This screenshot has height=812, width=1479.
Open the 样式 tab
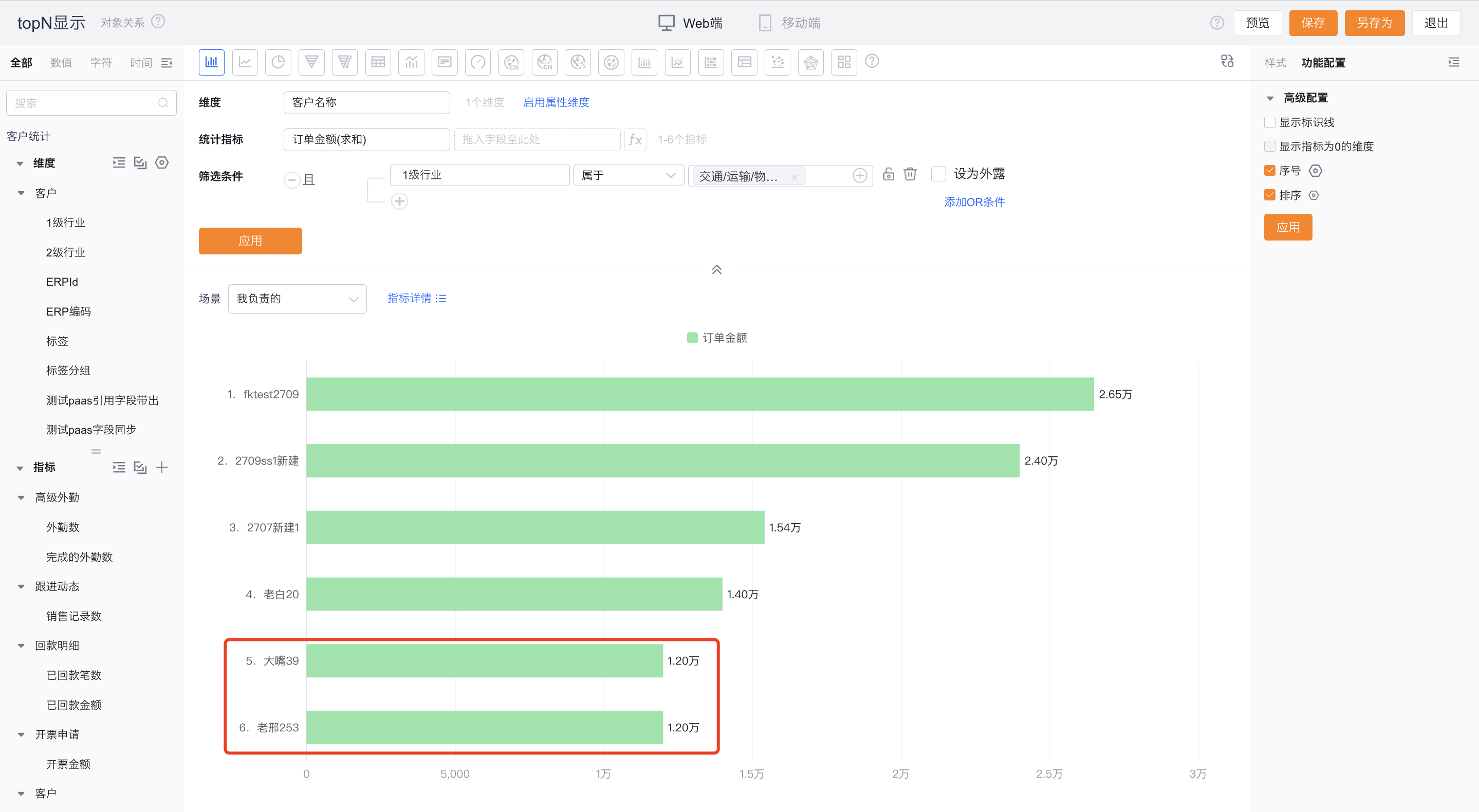(x=1274, y=63)
